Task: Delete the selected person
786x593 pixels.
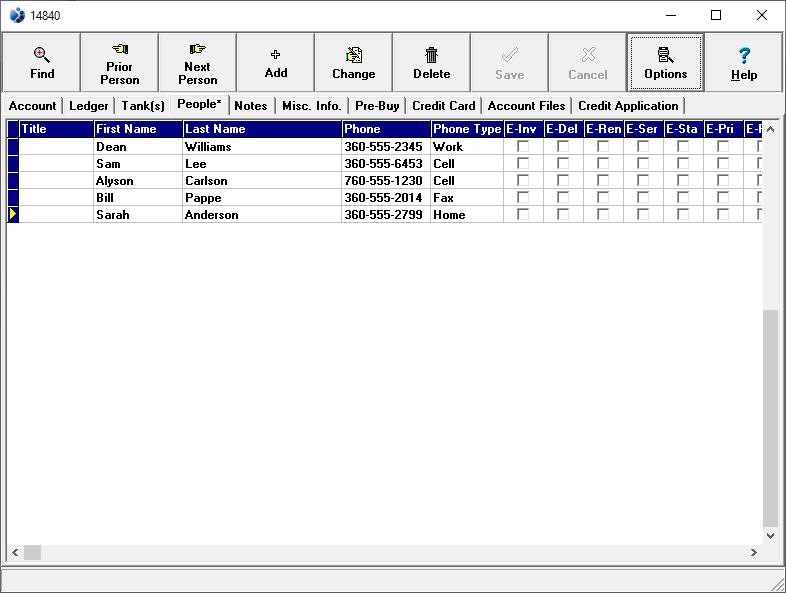Action: (x=432, y=63)
